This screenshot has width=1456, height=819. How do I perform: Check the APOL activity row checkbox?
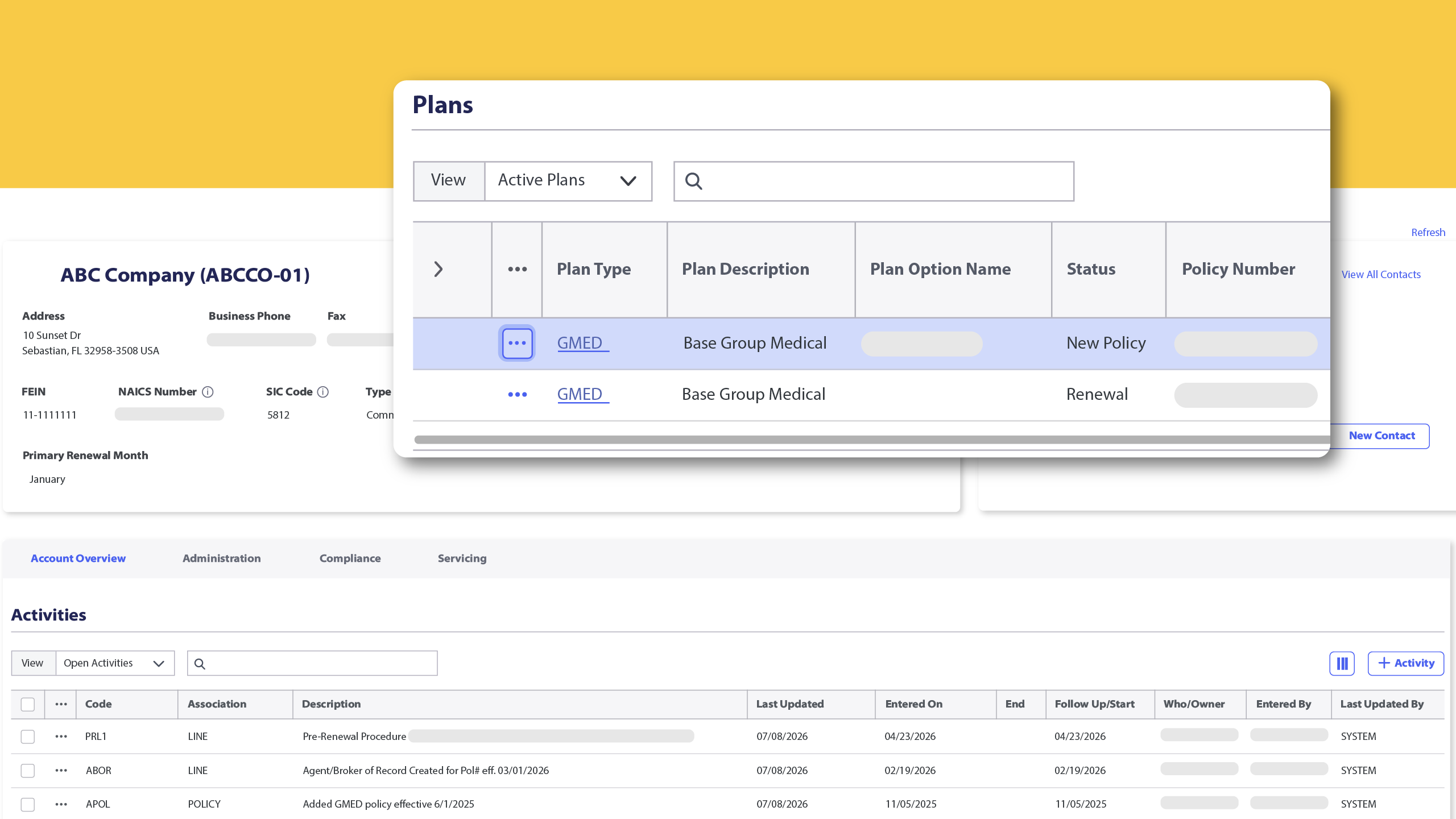tap(28, 804)
